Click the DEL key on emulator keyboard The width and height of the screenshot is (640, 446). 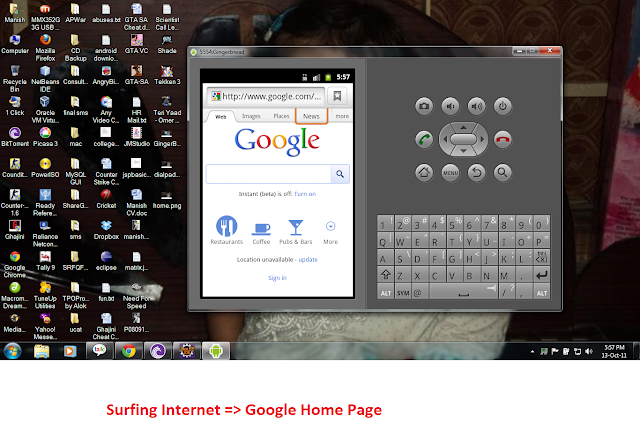(x=541, y=257)
